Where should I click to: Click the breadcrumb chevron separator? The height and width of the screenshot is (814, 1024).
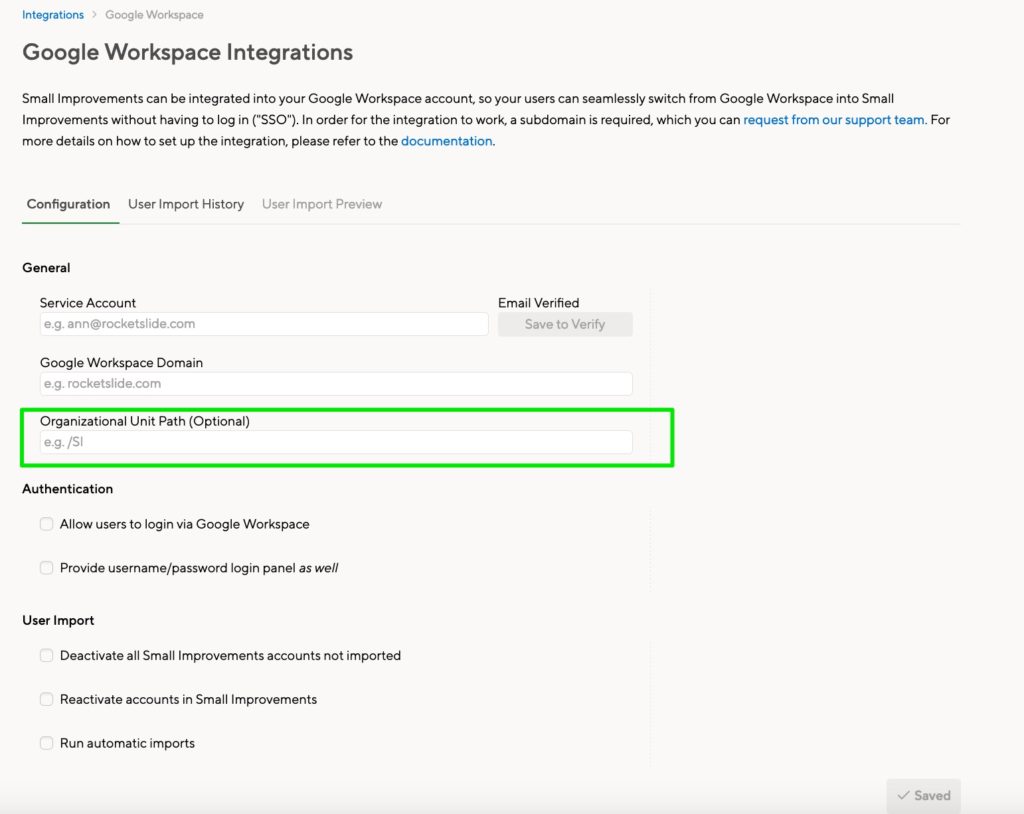point(95,15)
